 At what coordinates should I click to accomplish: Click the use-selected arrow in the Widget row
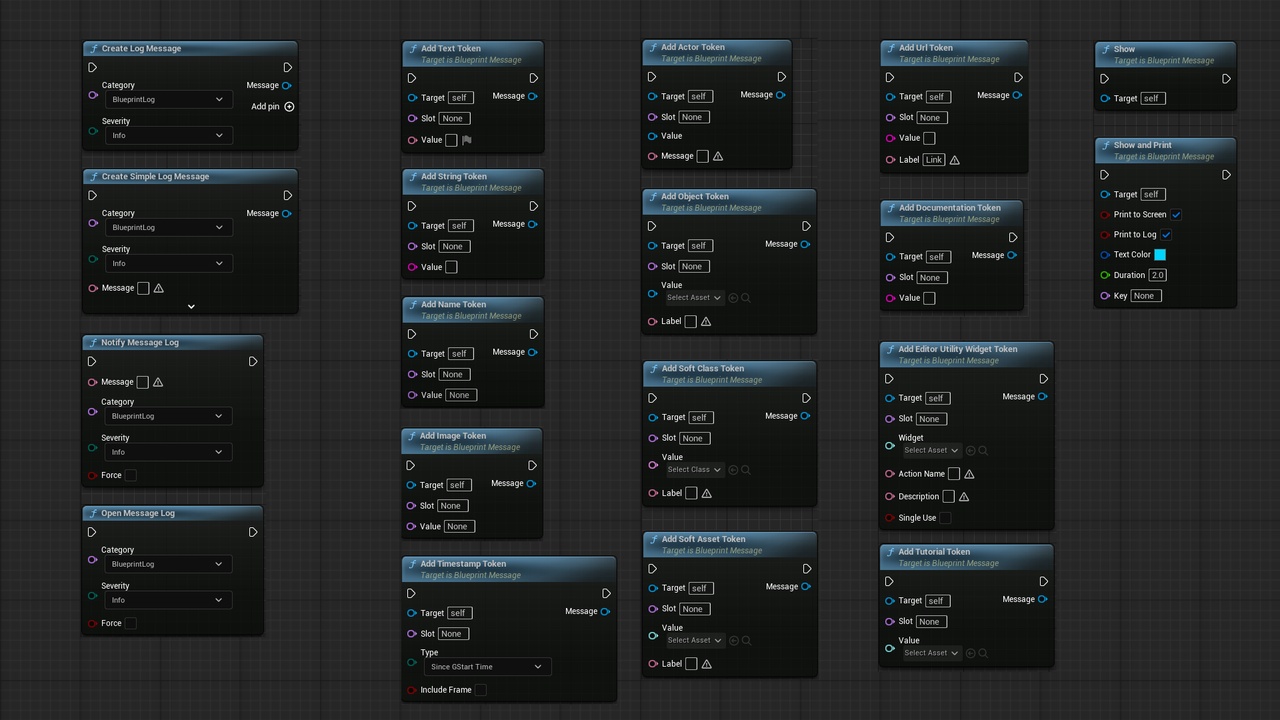[970, 451]
